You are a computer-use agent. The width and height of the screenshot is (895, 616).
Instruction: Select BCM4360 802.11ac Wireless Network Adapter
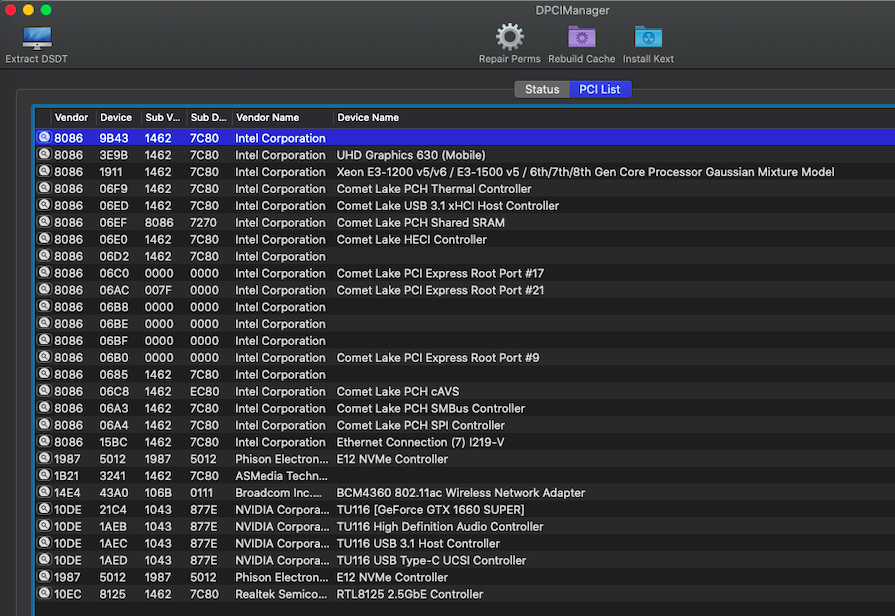click(461, 493)
